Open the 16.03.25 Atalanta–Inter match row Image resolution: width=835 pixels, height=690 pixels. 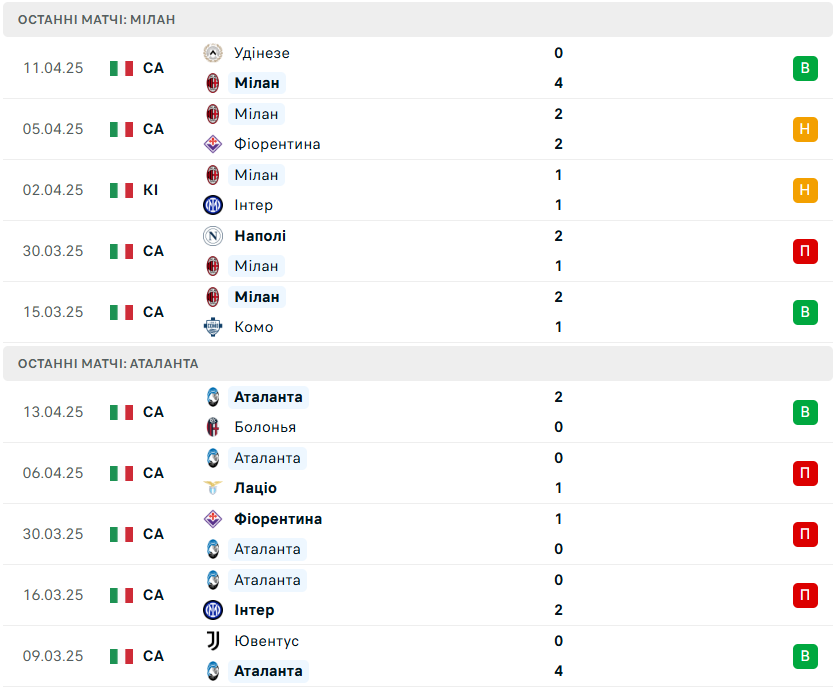point(418,595)
